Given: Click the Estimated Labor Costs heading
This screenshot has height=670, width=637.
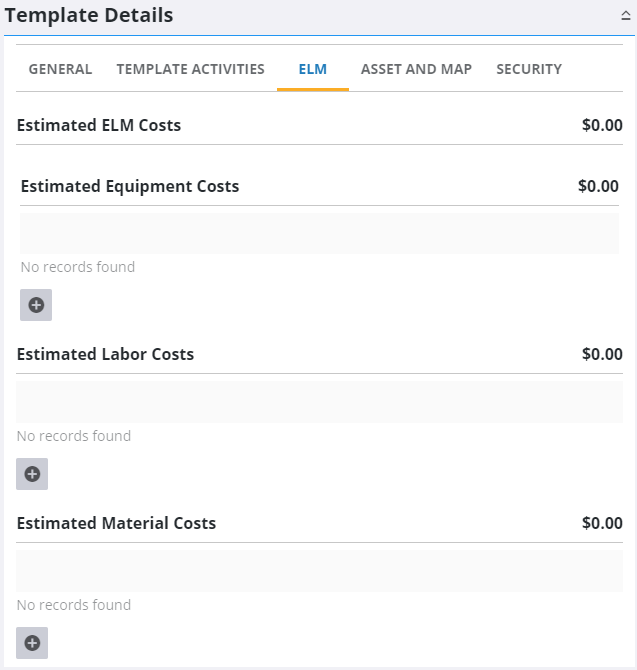Looking at the screenshot, I should (x=105, y=354).
